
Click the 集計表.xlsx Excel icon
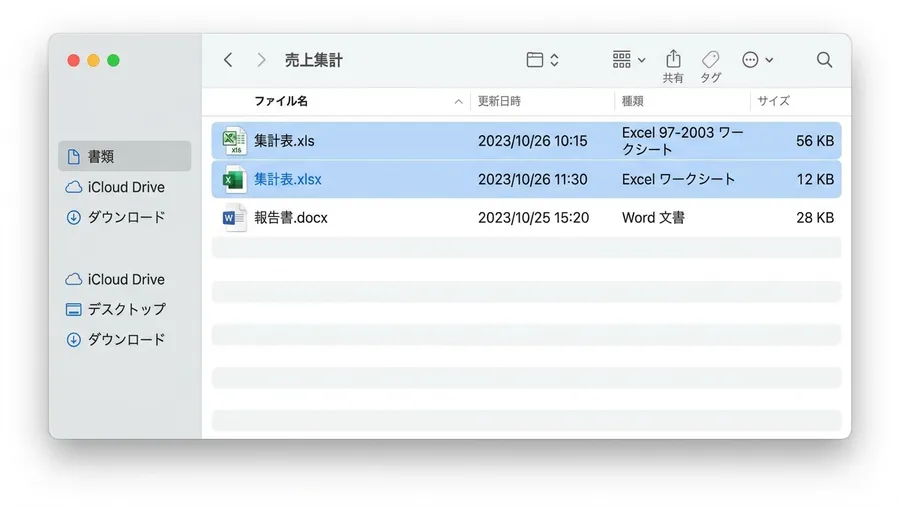pyautogui.click(x=234, y=180)
